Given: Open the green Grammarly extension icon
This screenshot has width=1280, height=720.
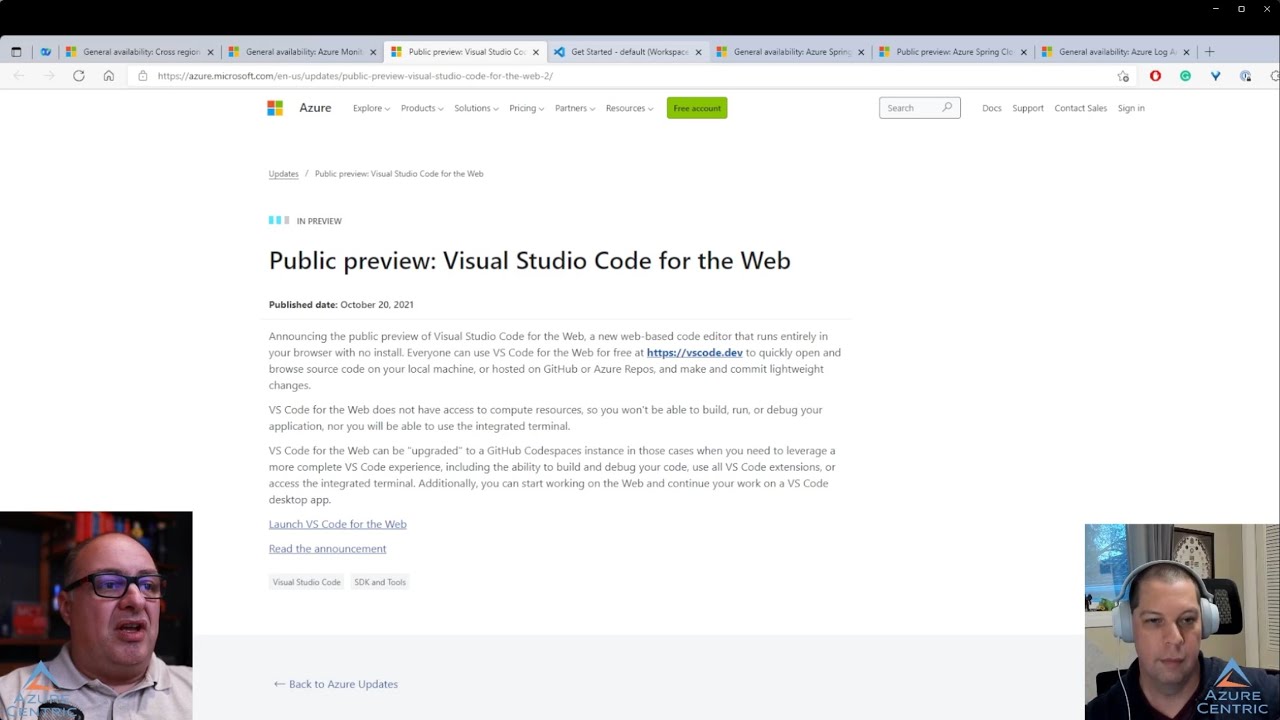Looking at the screenshot, I should pos(1185,76).
